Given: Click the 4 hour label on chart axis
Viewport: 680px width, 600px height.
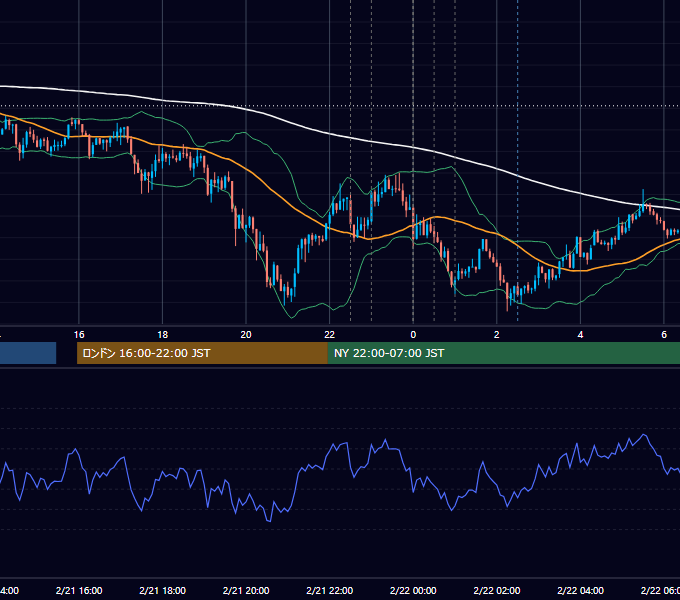Looking at the screenshot, I should point(580,335).
